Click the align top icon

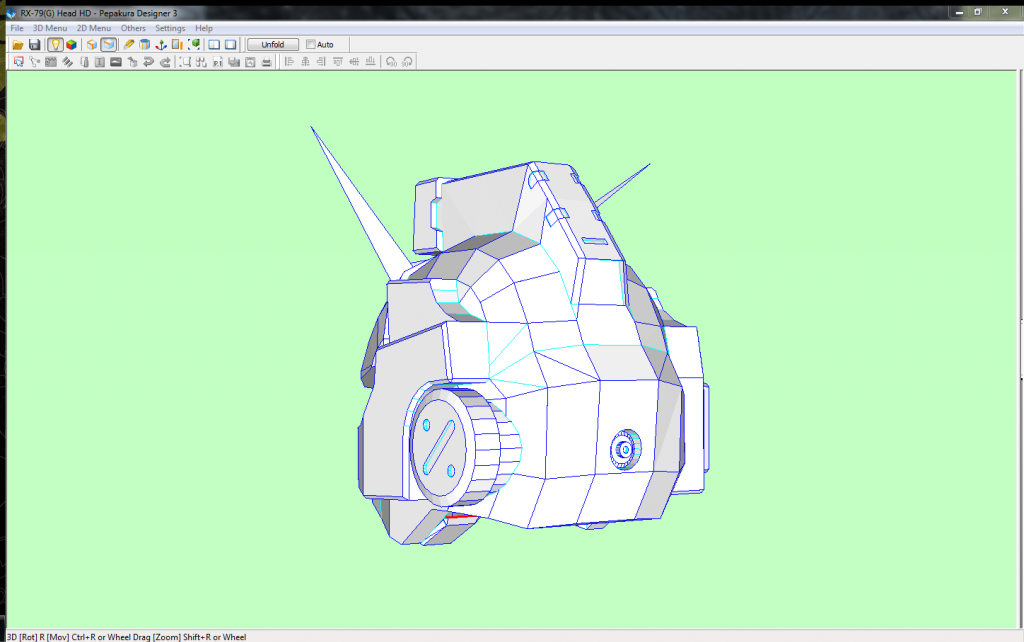tap(338, 61)
